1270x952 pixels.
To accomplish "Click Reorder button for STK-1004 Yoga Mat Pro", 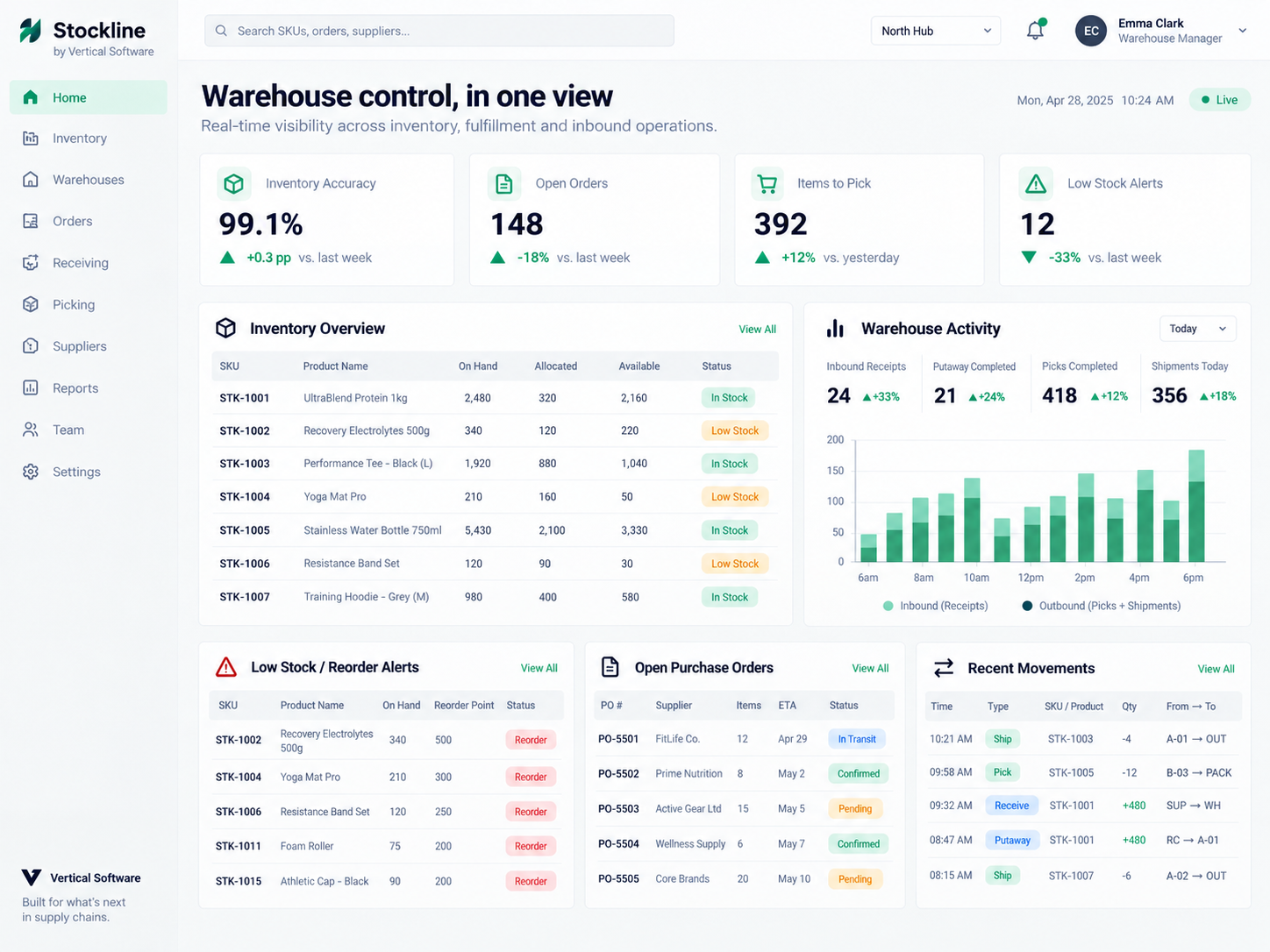I will 531,777.
